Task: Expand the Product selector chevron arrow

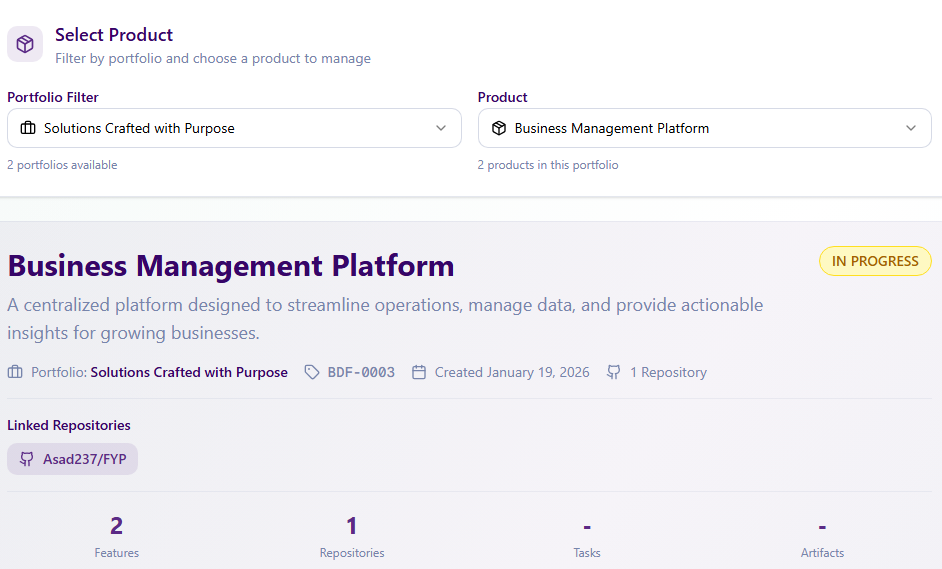Action: tap(911, 128)
